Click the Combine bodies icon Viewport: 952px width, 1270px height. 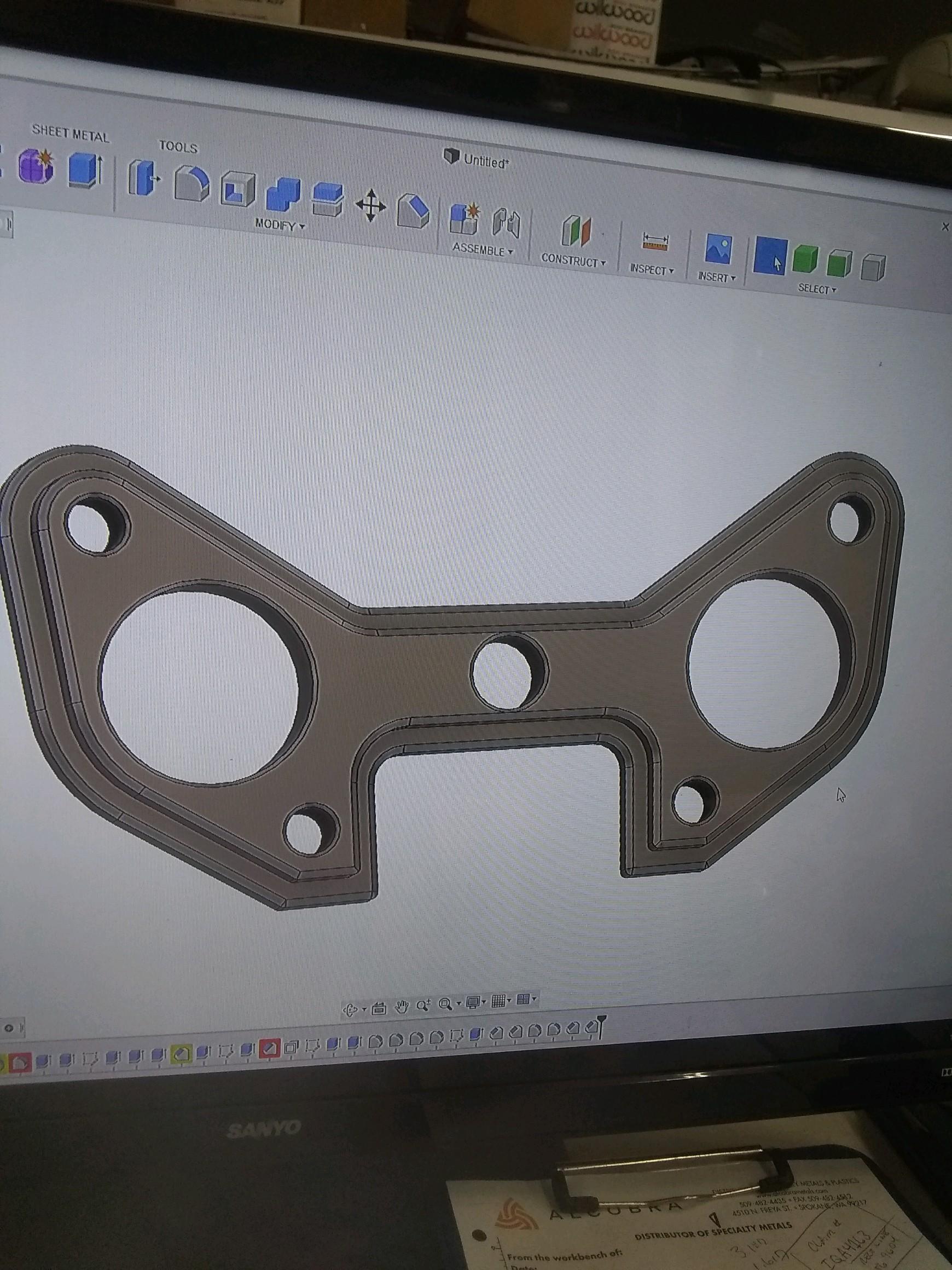(283, 194)
